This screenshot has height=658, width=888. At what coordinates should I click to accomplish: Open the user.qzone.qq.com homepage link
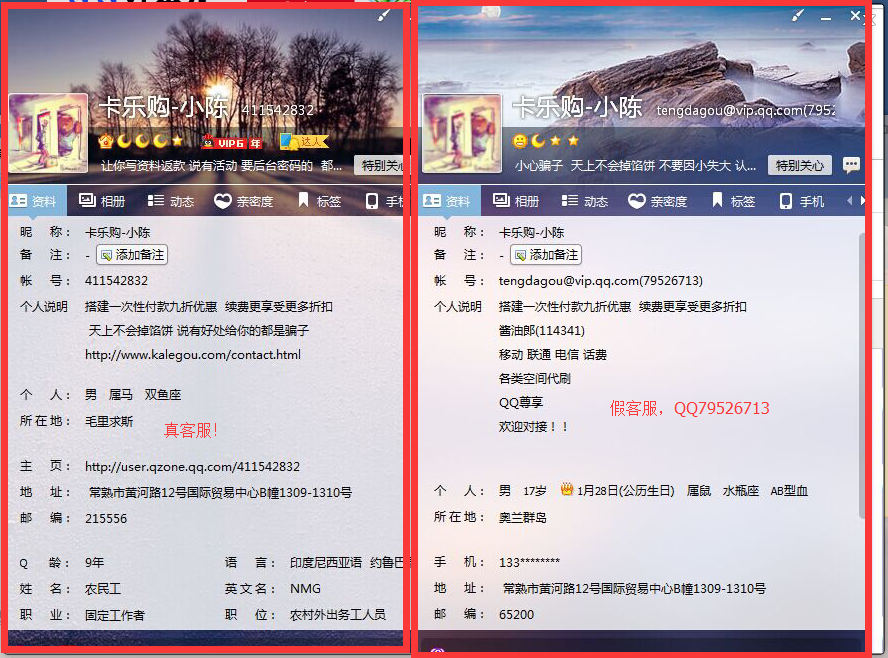tap(192, 467)
